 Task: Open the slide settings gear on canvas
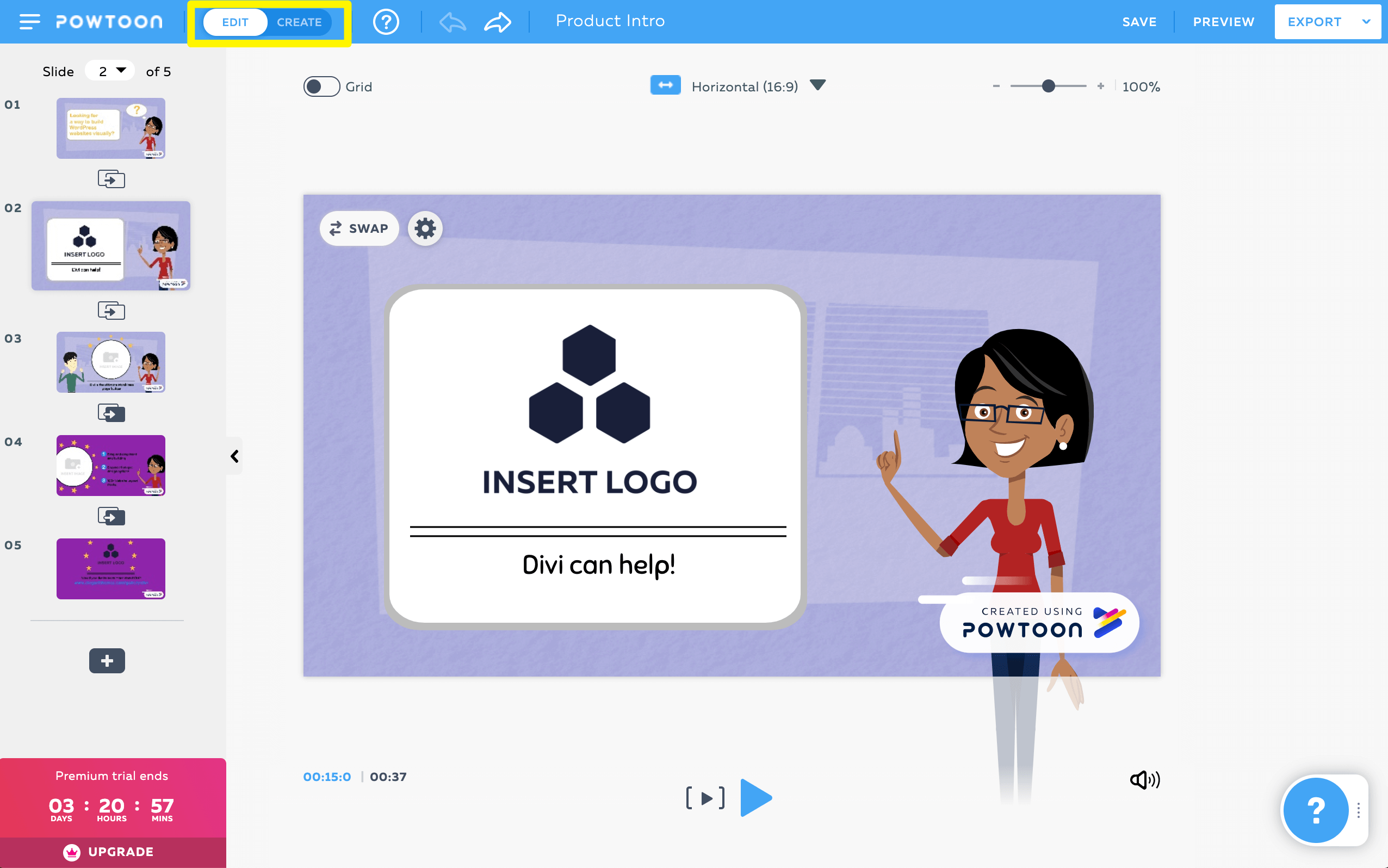[425, 228]
